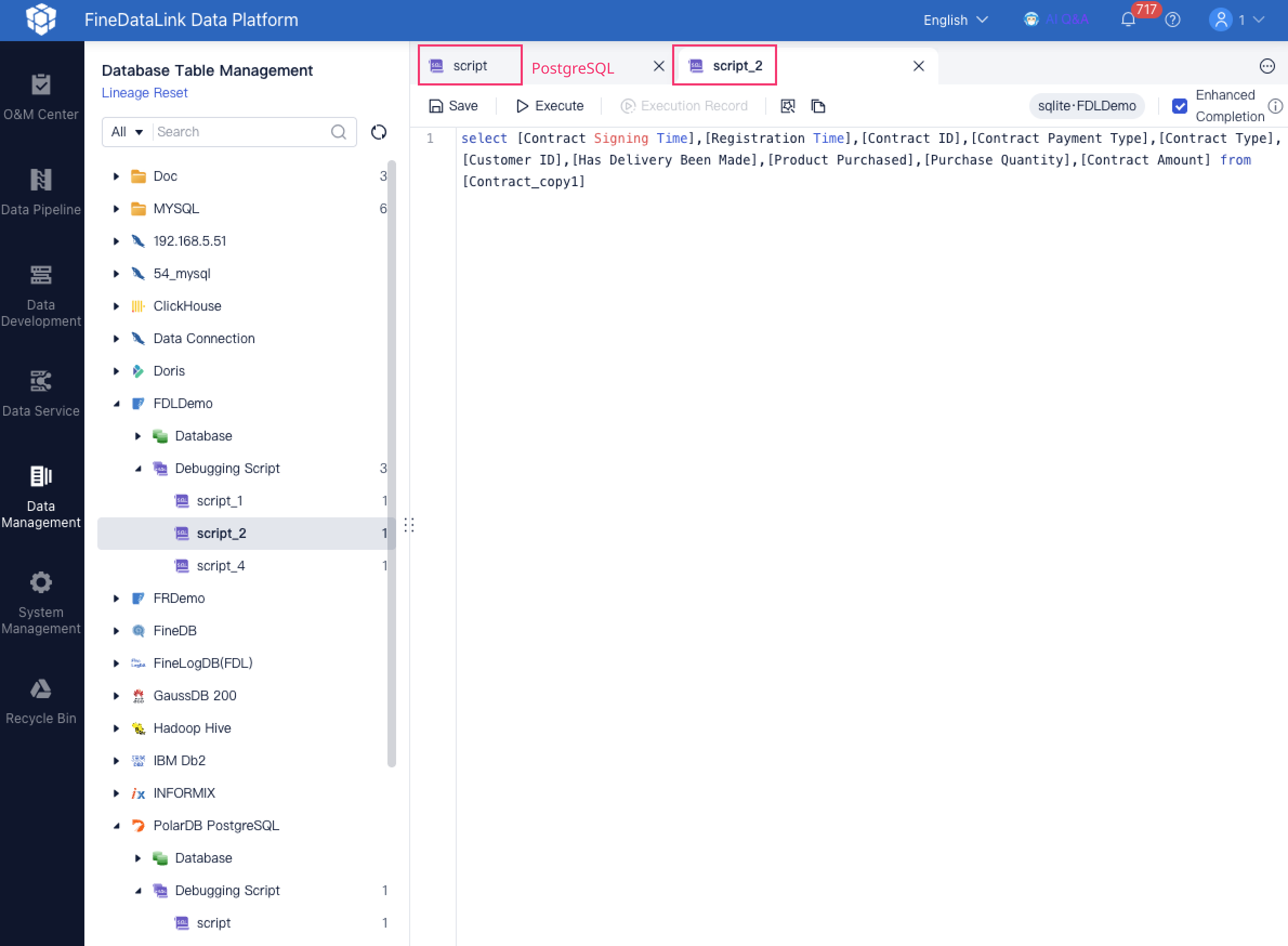Open System Management settings
The image size is (1288, 946).
[41, 603]
